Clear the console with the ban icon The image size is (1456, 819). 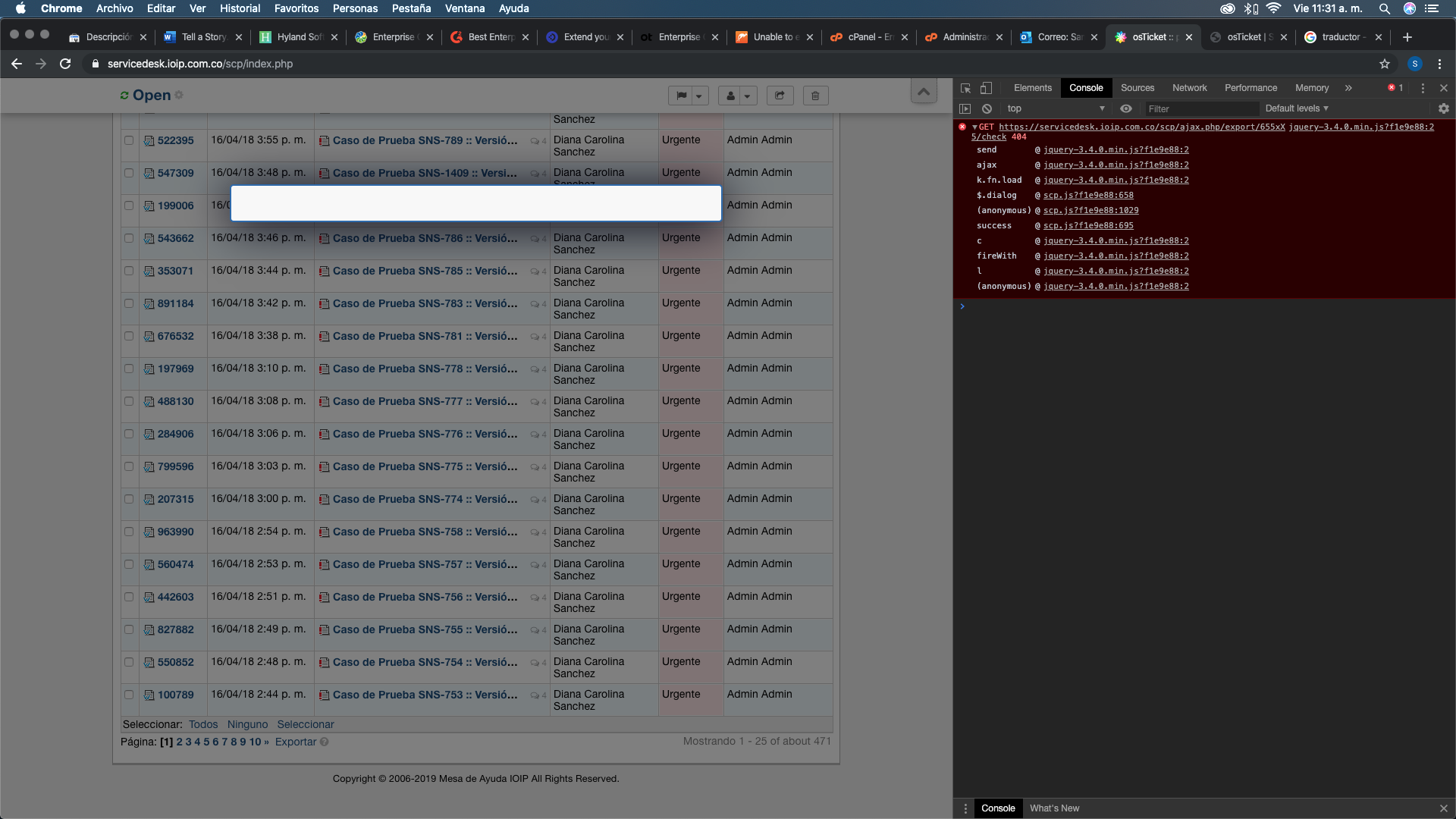coord(987,108)
